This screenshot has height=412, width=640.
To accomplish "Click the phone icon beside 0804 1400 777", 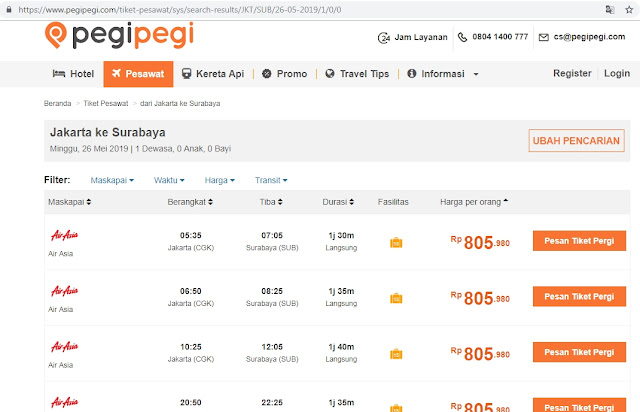I will click(x=462, y=37).
